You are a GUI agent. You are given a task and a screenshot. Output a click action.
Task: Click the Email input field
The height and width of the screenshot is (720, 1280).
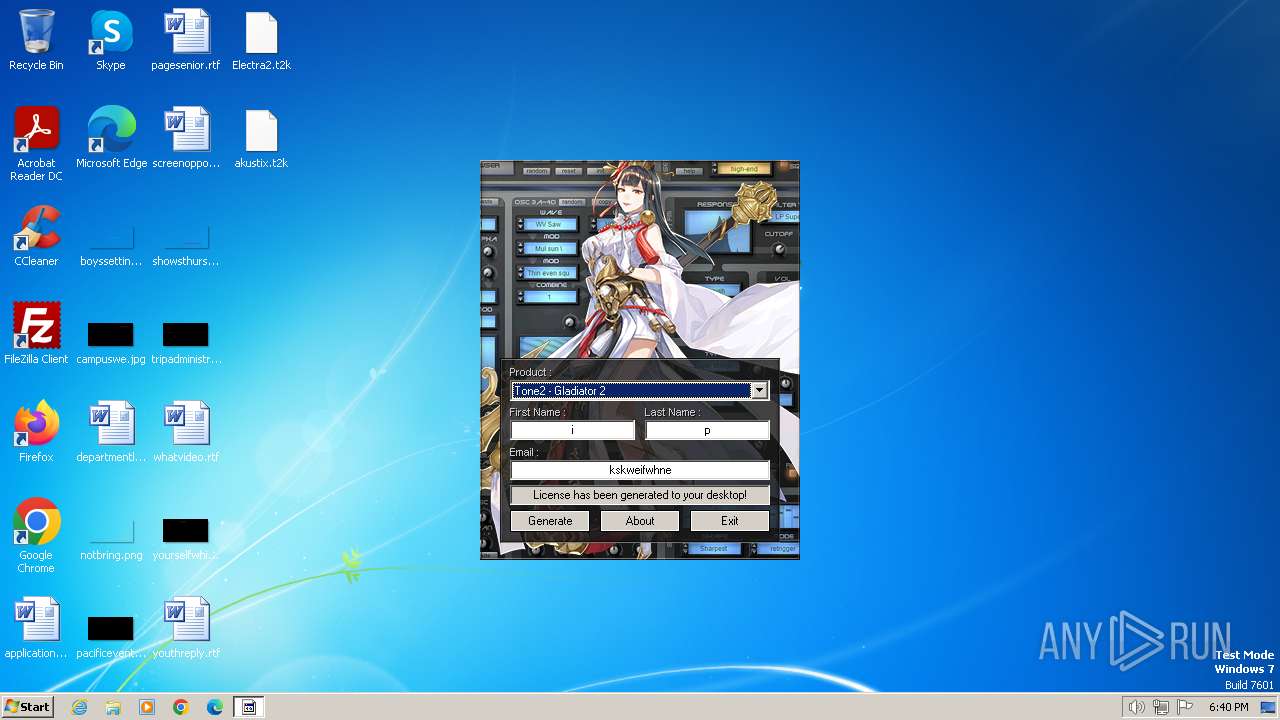coord(640,470)
